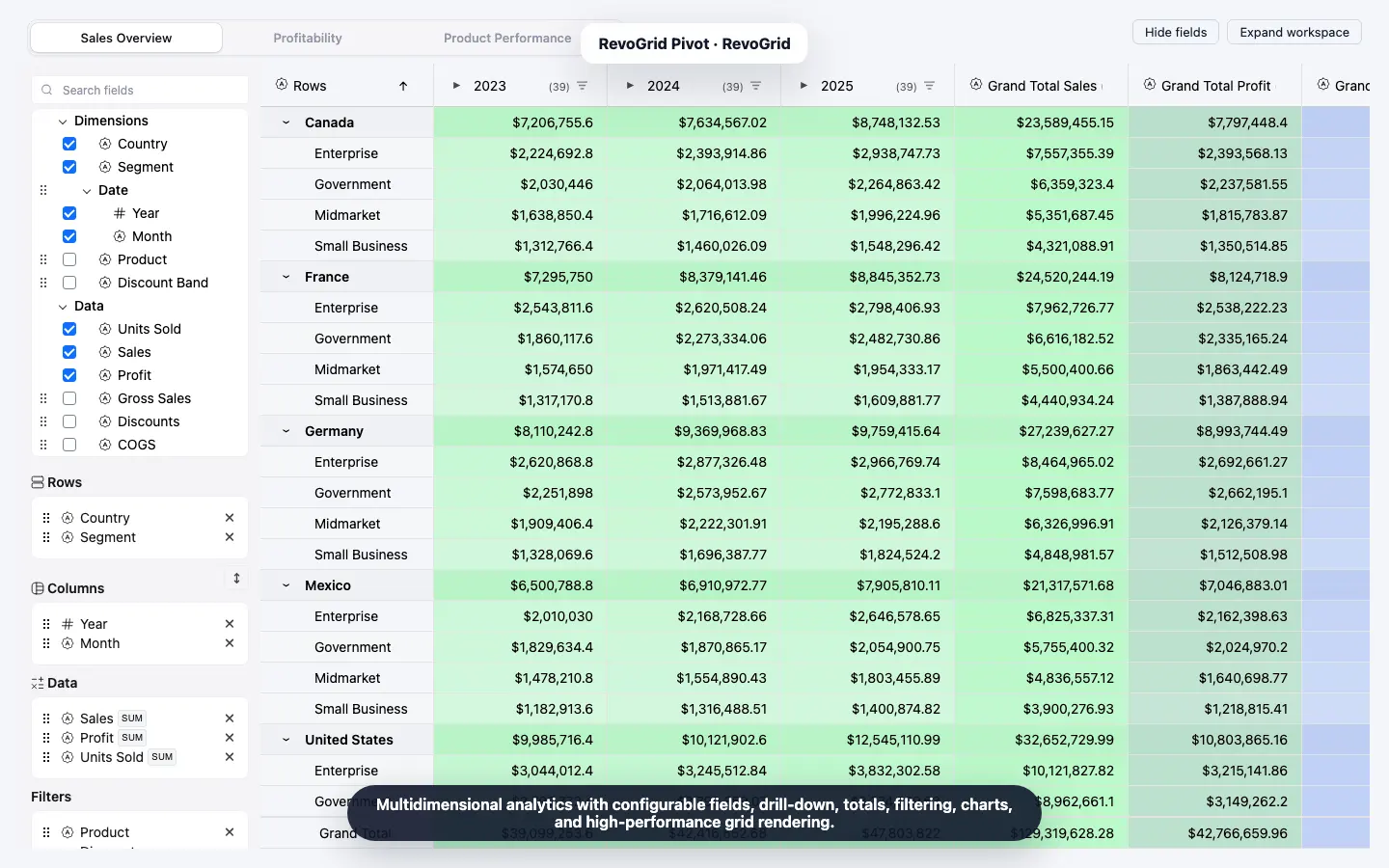
Task: Remove Year from the Columns zone
Action: pyautogui.click(x=230, y=624)
